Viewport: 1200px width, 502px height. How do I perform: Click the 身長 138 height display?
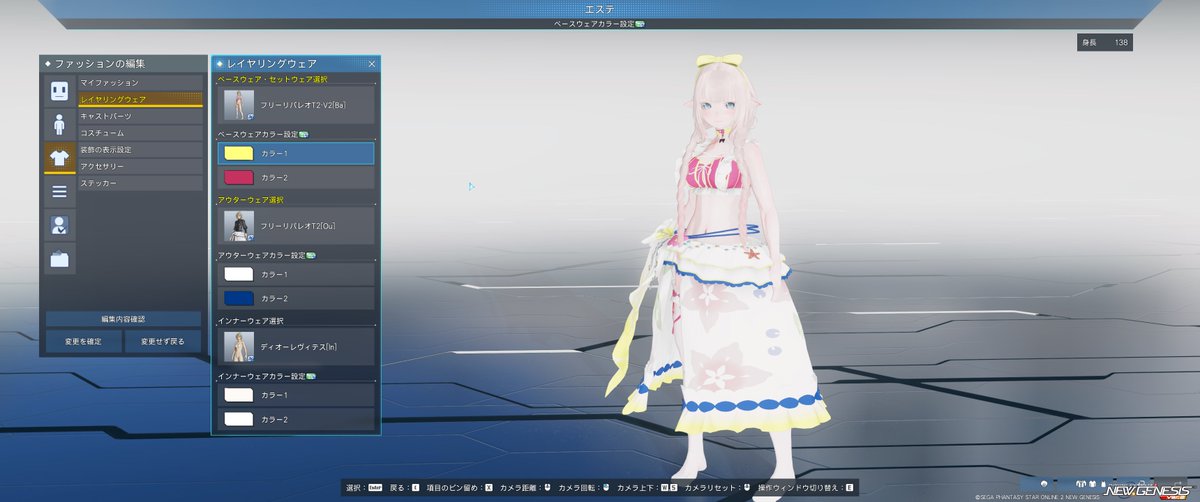[1105, 42]
